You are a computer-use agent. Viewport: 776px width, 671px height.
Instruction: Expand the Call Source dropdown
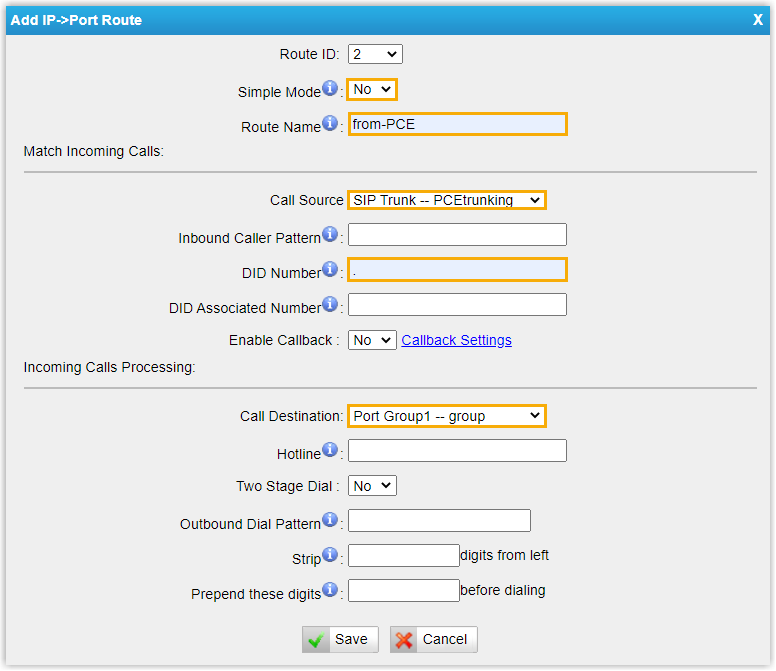pyautogui.click(x=447, y=200)
